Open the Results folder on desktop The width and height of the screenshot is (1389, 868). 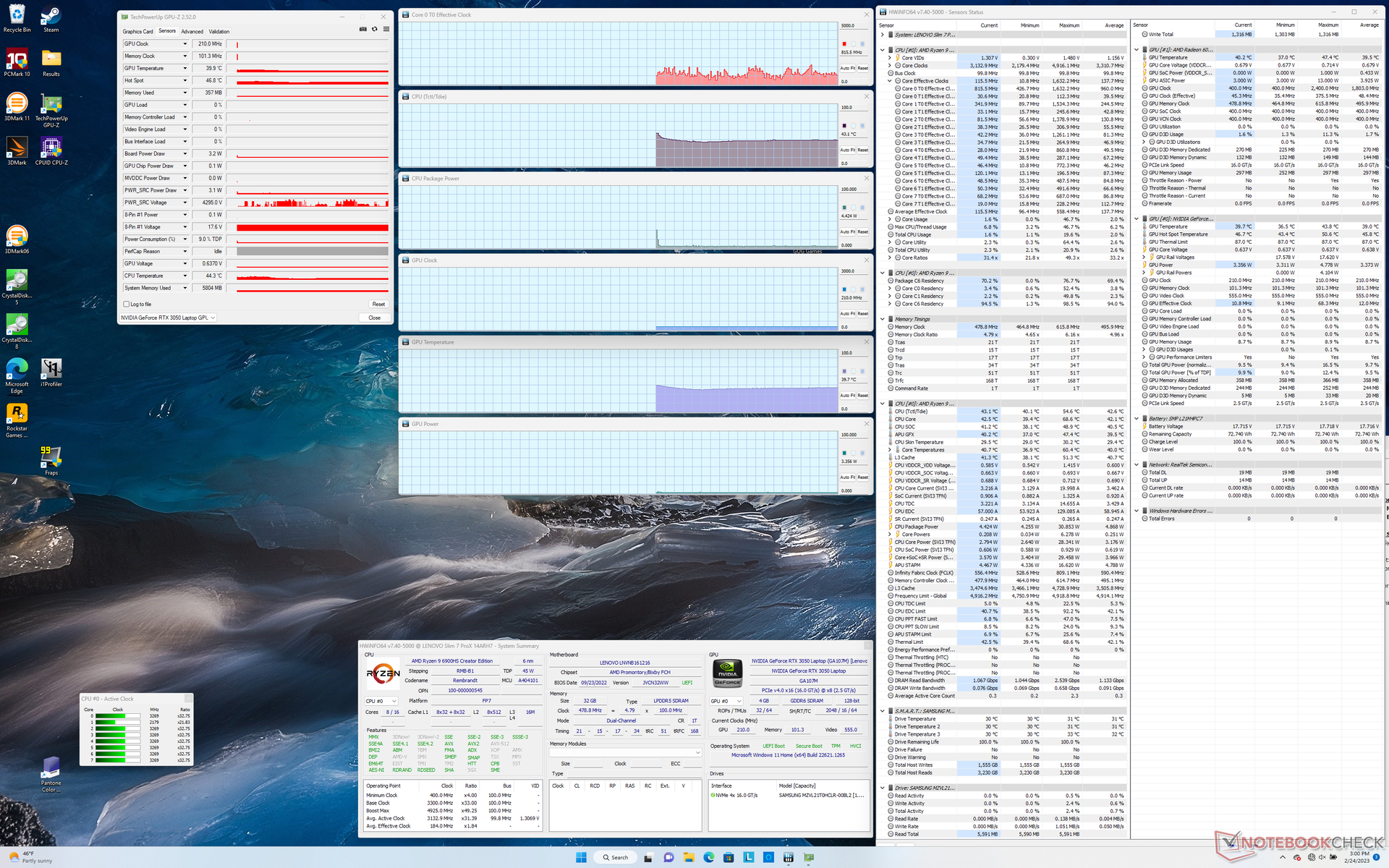pos(51,62)
